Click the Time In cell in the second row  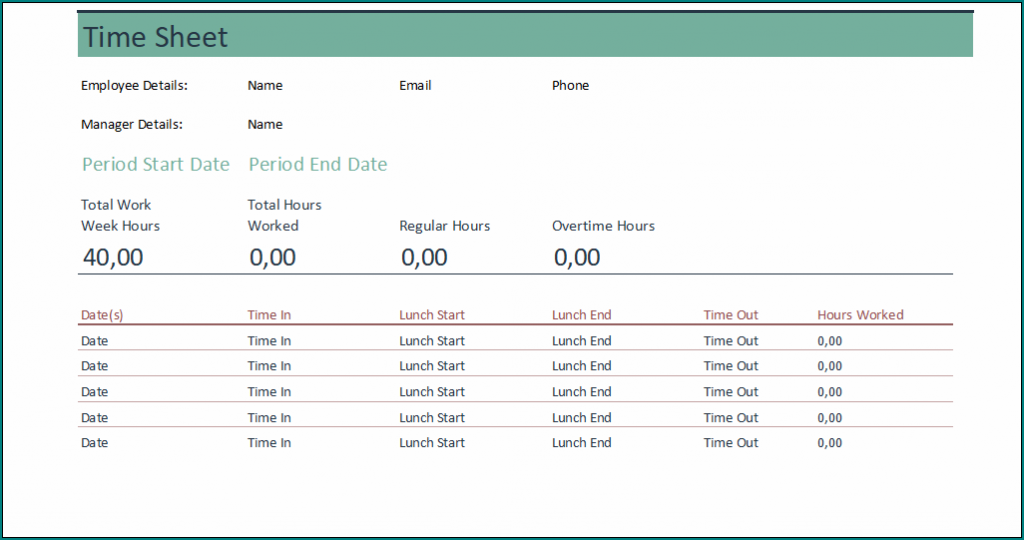tap(269, 366)
